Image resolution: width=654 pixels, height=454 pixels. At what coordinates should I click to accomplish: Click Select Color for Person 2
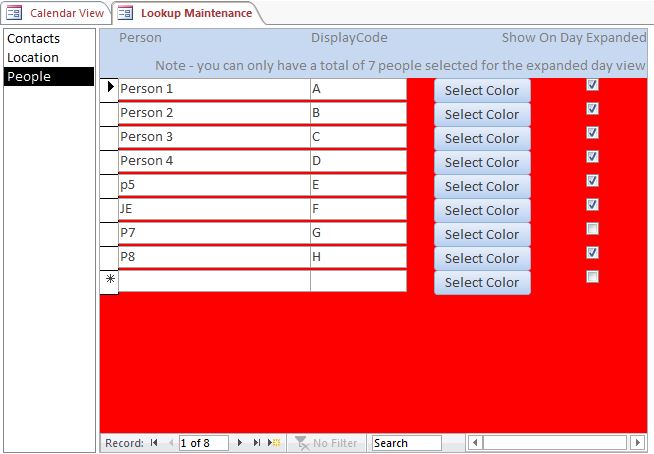(482, 114)
